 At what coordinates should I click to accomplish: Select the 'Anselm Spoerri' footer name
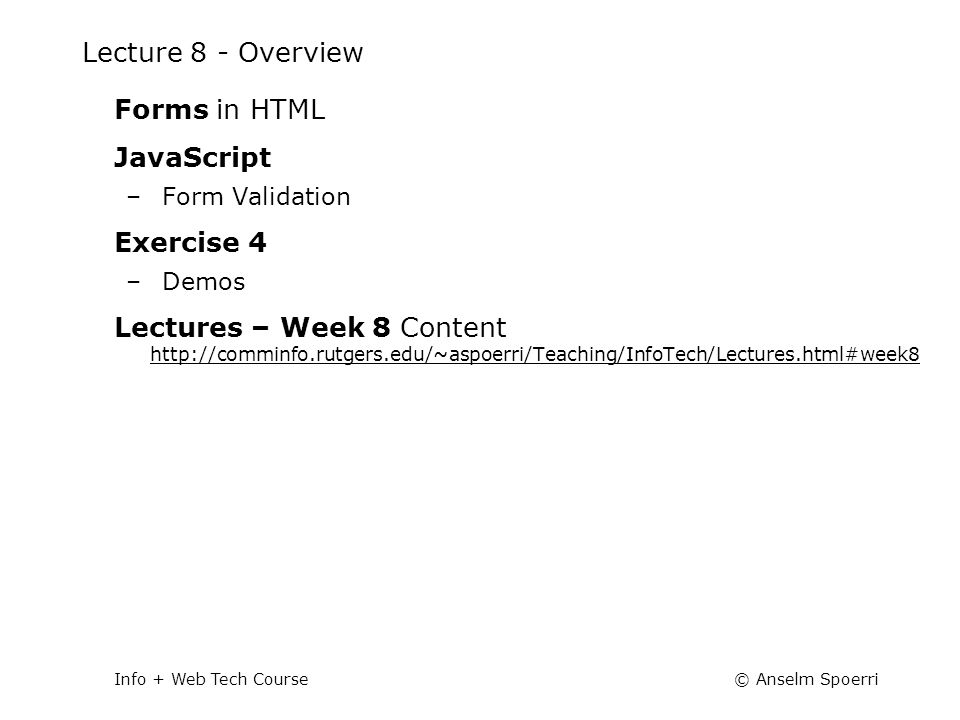click(x=817, y=679)
